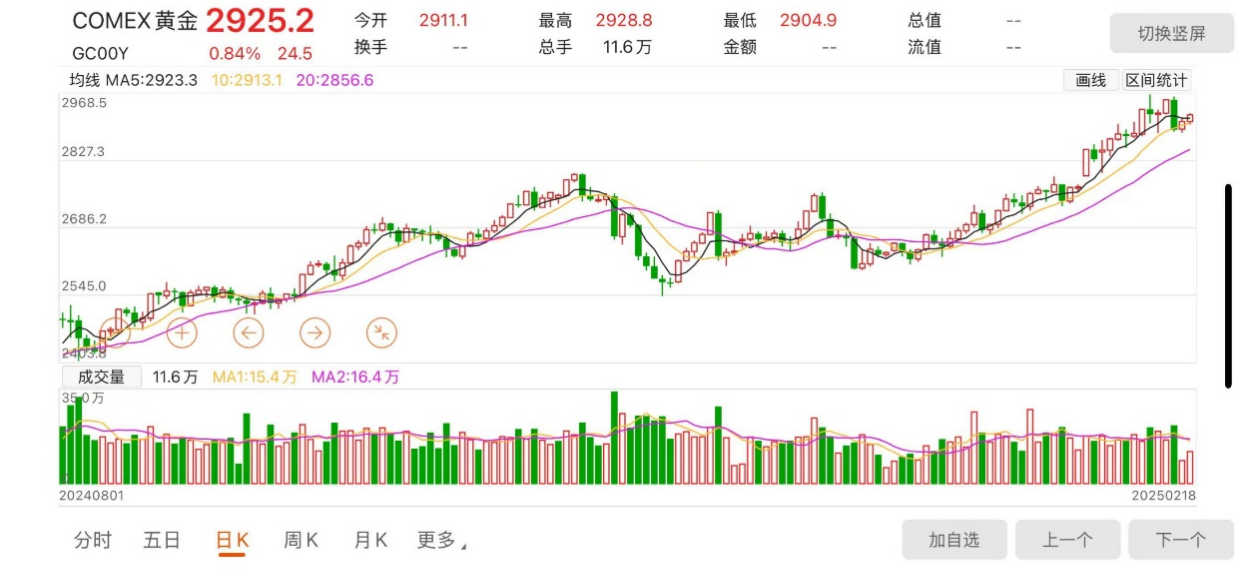Shift chart left with the left arrow icon
1242x572 pixels.
[248, 333]
